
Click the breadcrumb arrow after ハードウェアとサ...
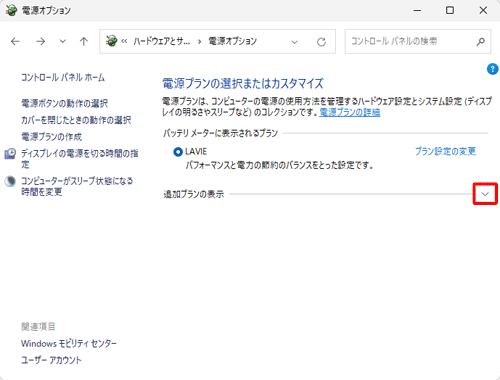coord(199,42)
